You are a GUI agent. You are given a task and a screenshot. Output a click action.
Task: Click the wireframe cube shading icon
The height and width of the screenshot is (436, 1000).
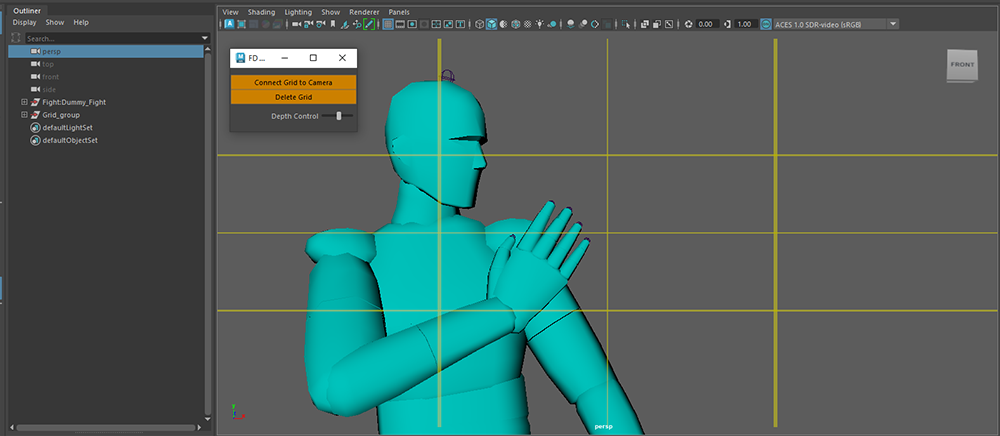pos(479,24)
